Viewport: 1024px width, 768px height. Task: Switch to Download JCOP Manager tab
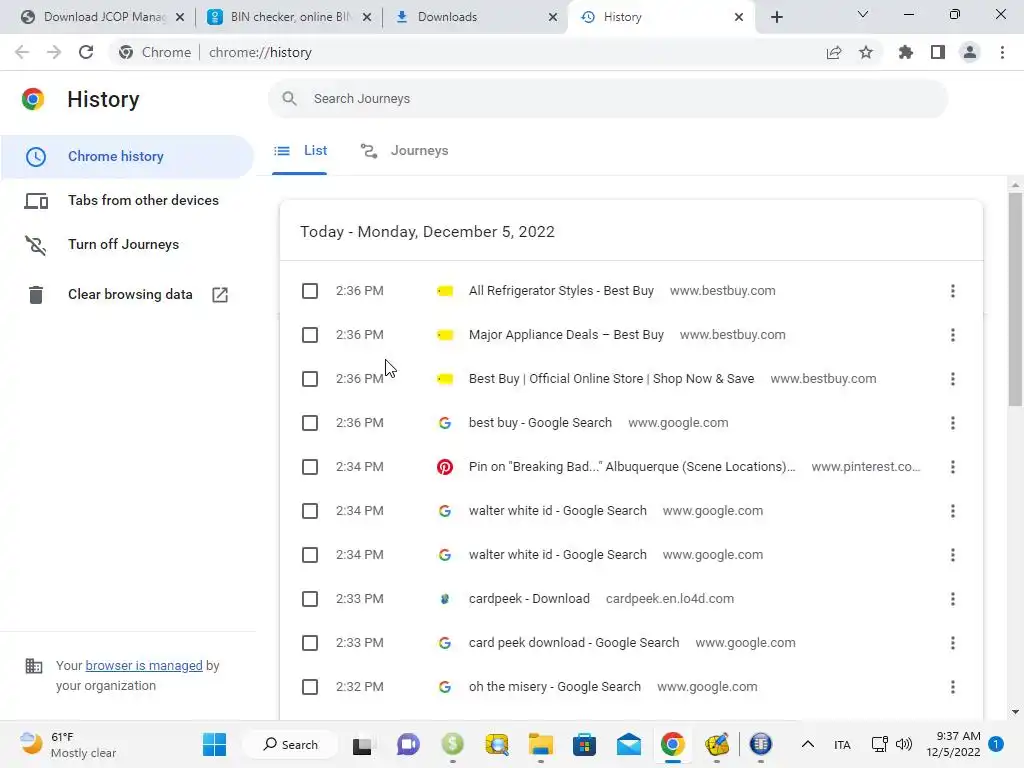[x=95, y=17]
